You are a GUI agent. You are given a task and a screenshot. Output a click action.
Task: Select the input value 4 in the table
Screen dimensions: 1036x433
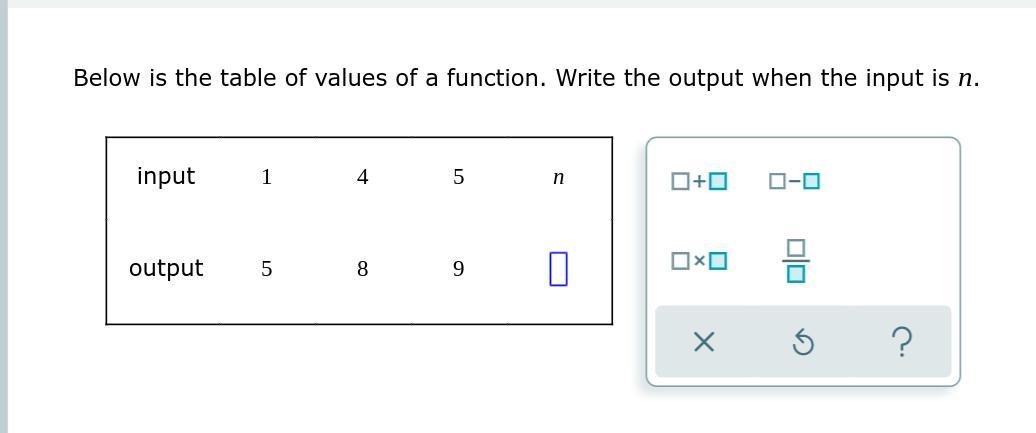pyautogui.click(x=362, y=177)
